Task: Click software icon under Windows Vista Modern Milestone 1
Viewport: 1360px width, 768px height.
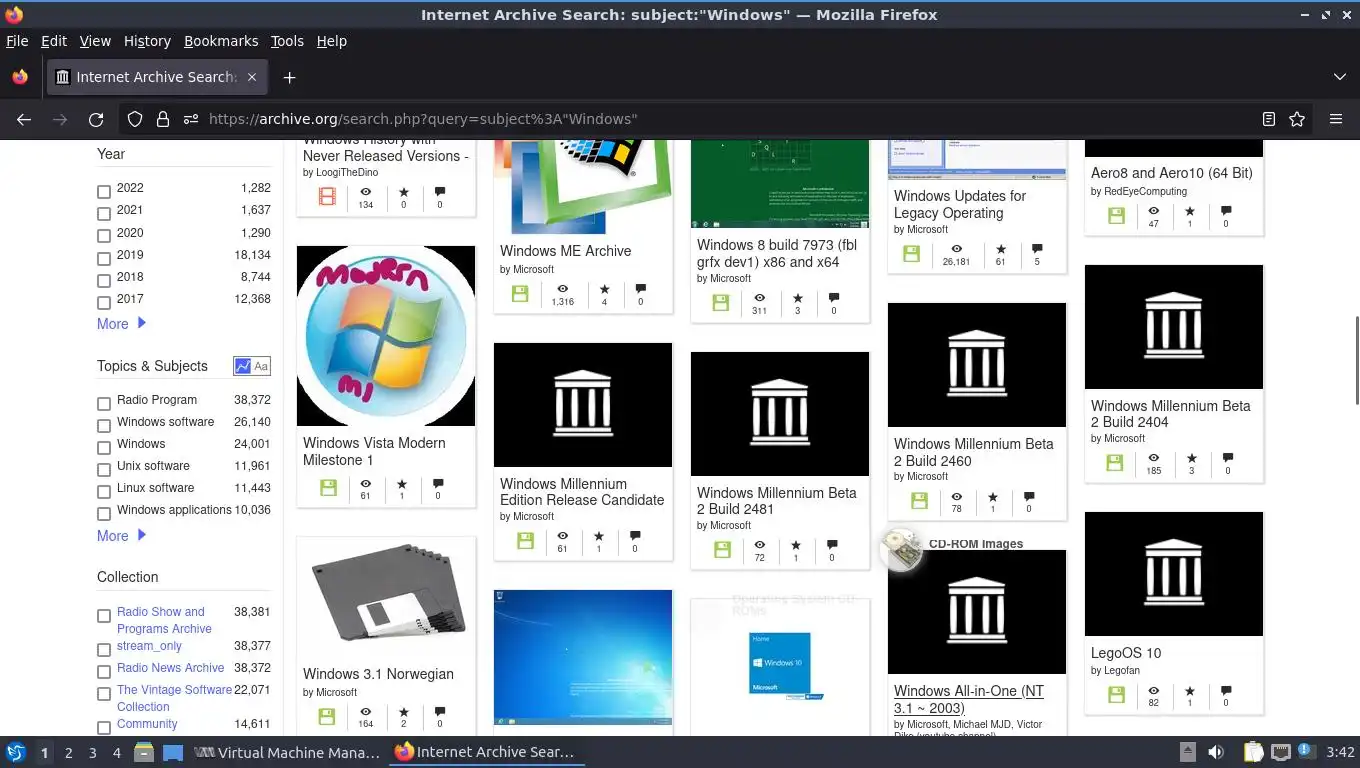Action: tap(328, 488)
